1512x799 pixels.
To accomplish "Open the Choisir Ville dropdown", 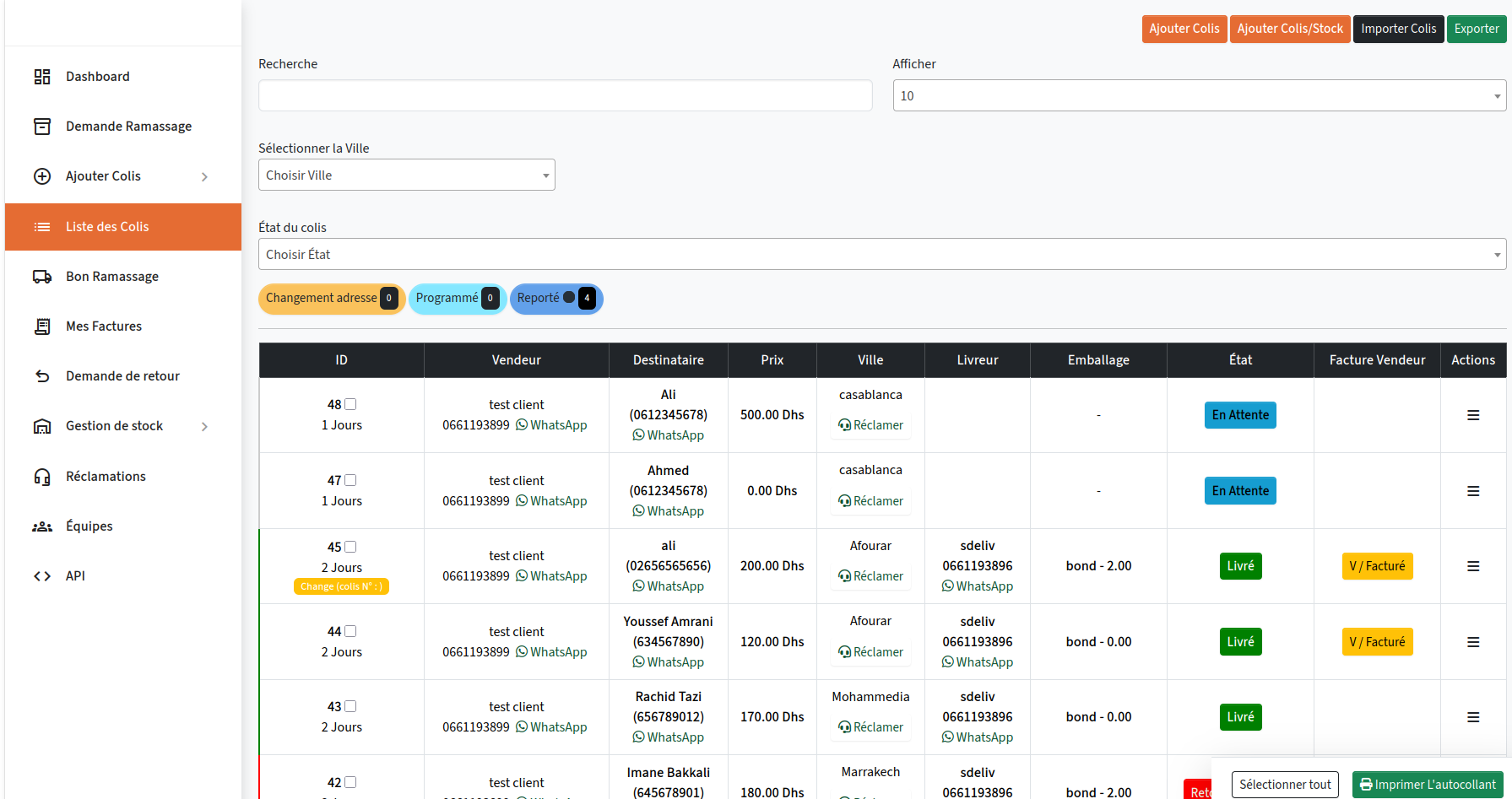I will (406, 175).
